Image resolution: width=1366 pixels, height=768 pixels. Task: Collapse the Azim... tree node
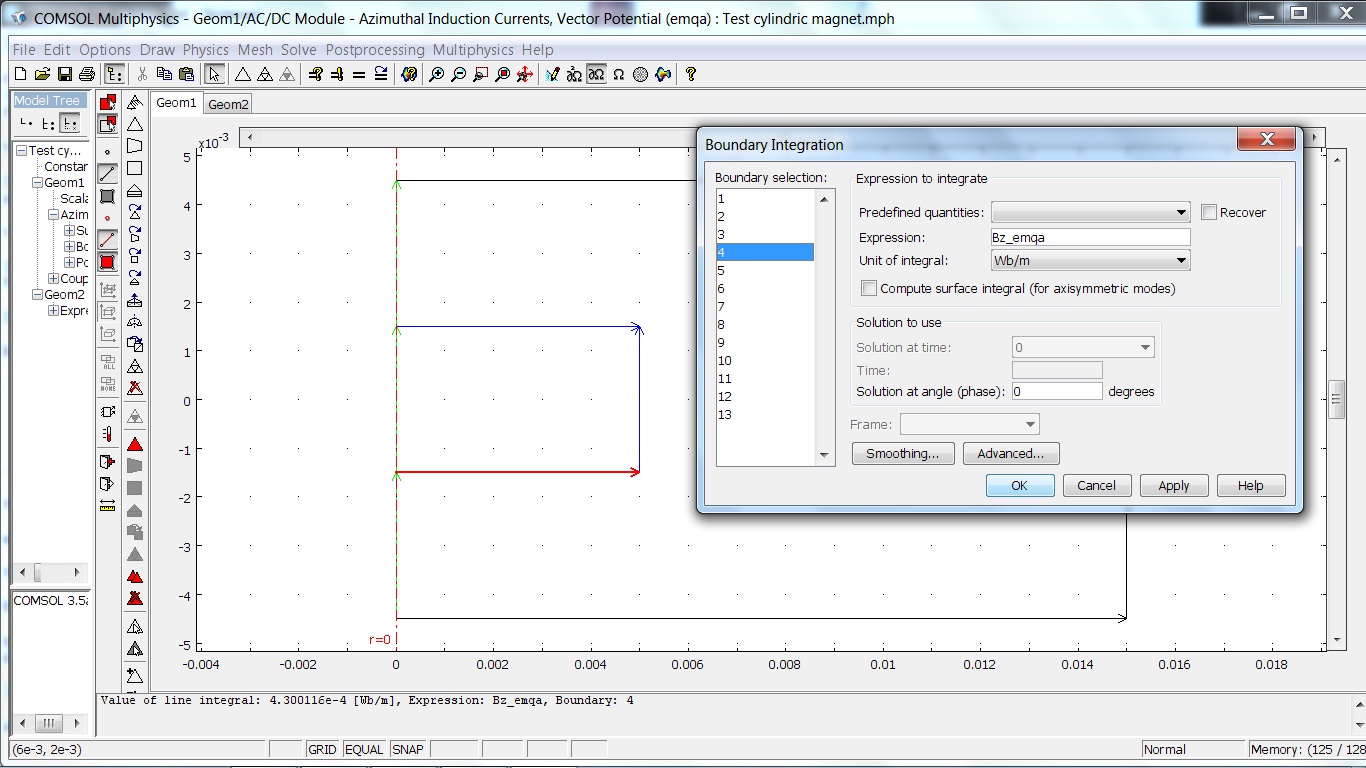tap(53, 215)
